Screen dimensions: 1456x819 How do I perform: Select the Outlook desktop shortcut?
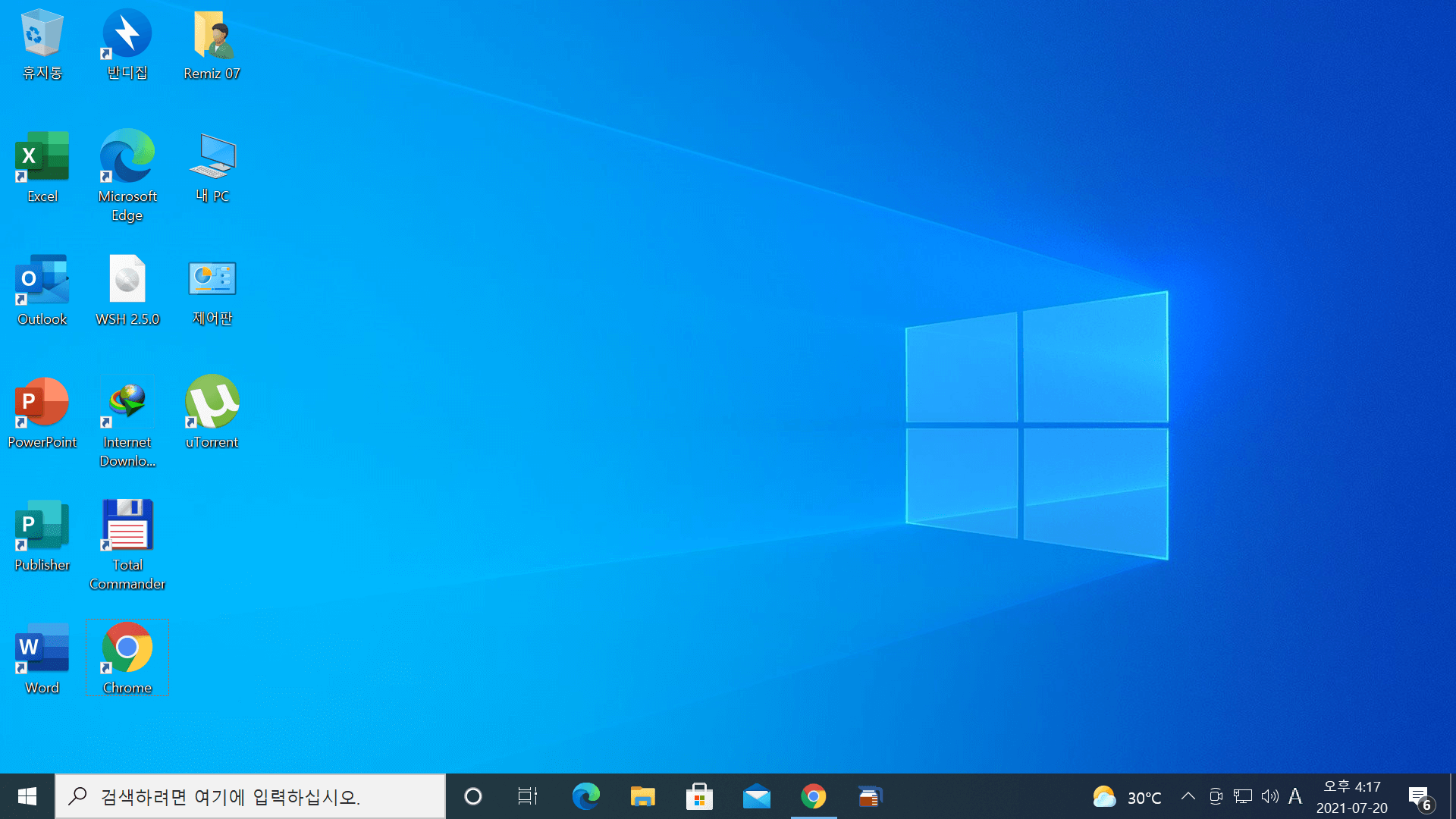pyautogui.click(x=42, y=290)
